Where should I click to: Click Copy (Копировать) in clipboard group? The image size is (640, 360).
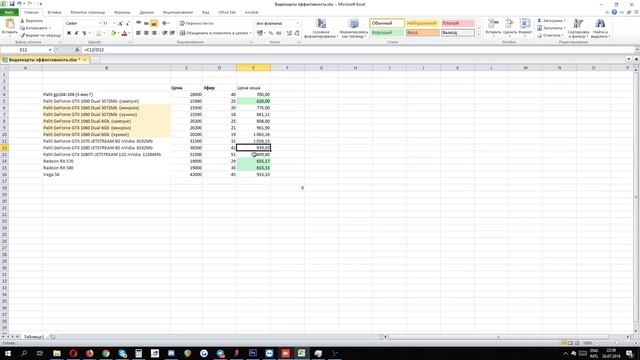click(35, 28)
